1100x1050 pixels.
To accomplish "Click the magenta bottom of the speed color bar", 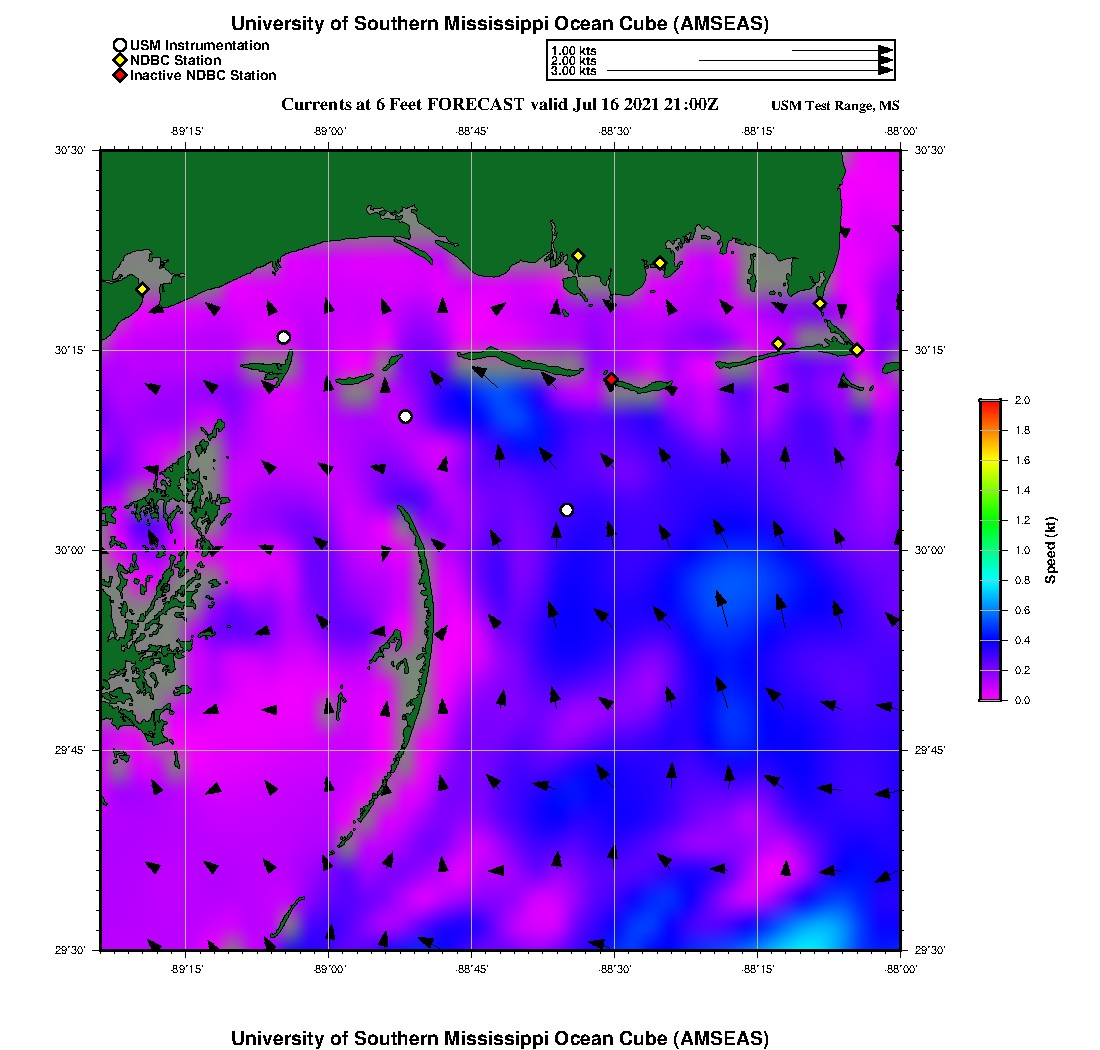I will (x=990, y=694).
